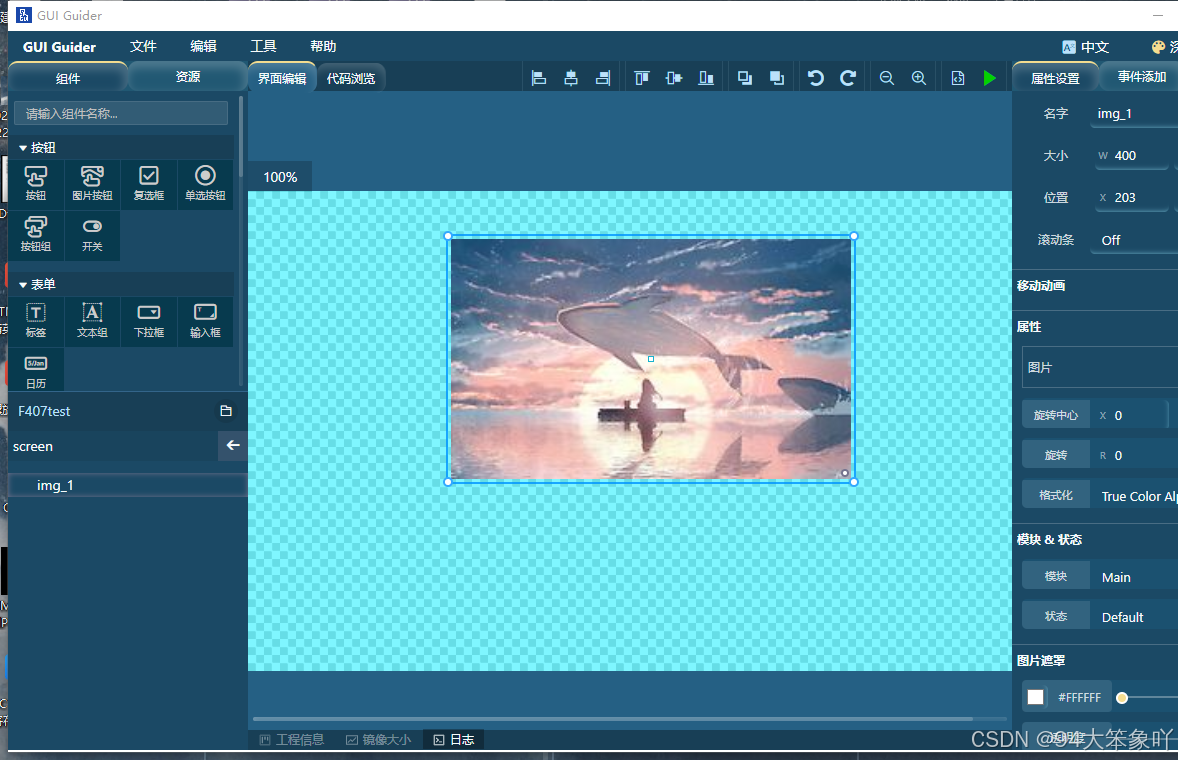This screenshot has width=1178, height=760.
Task: Click the 中文 language button
Action: [x=1086, y=47]
